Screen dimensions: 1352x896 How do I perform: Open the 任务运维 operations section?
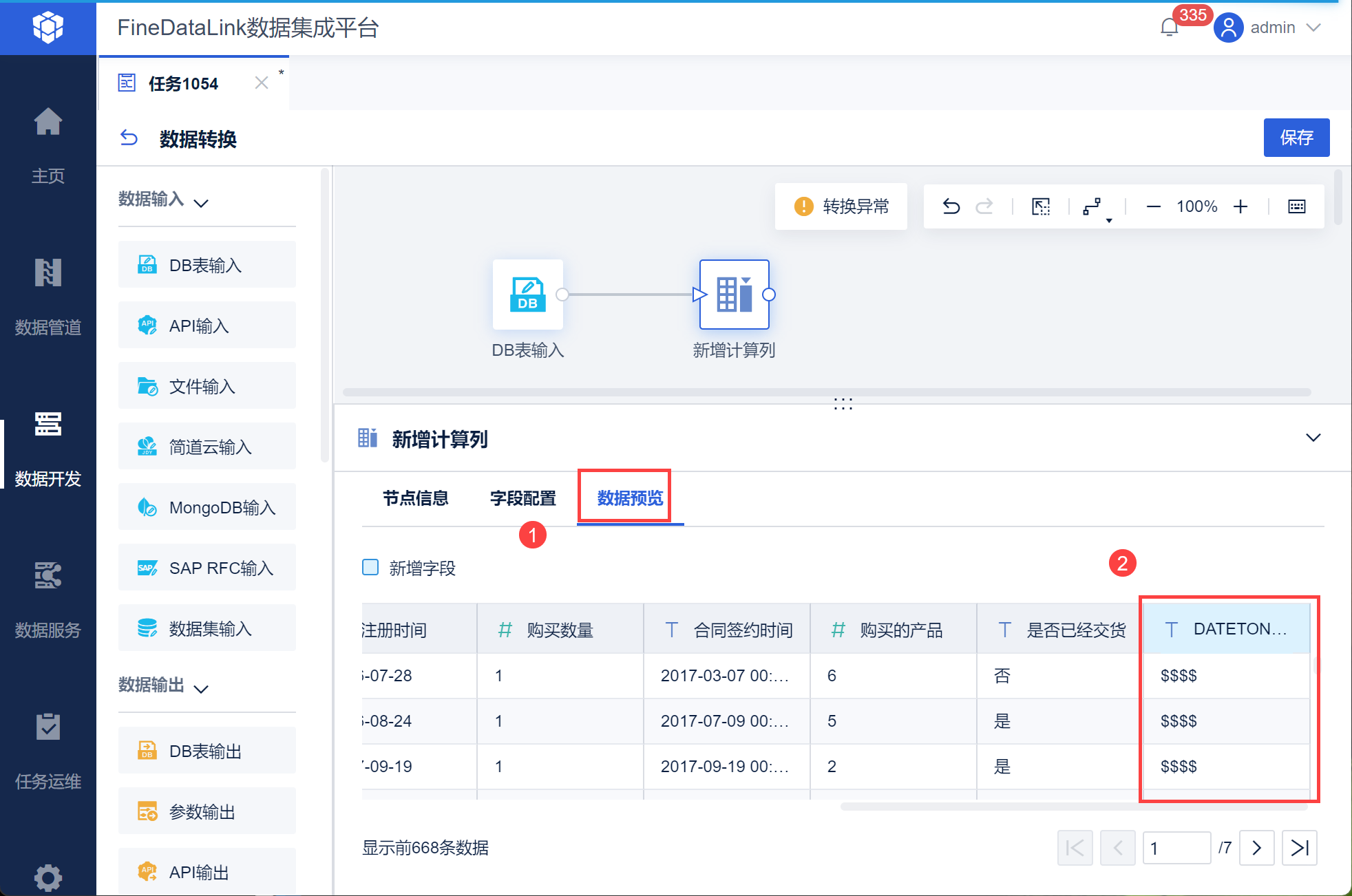[47, 751]
